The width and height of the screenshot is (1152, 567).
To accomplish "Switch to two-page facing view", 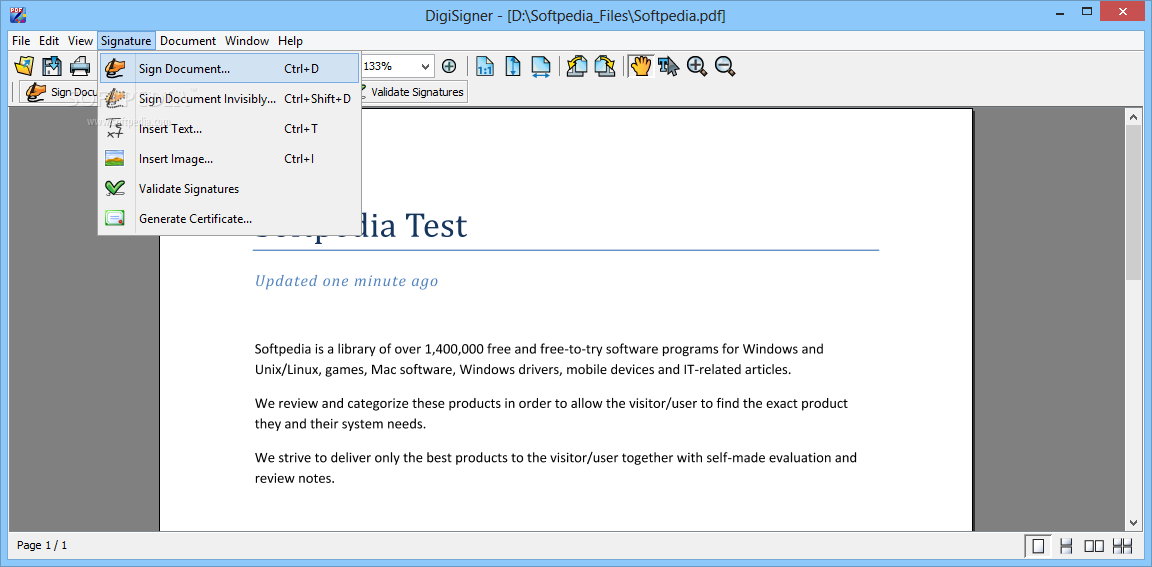I will pyautogui.click(x=1094, y=546).
